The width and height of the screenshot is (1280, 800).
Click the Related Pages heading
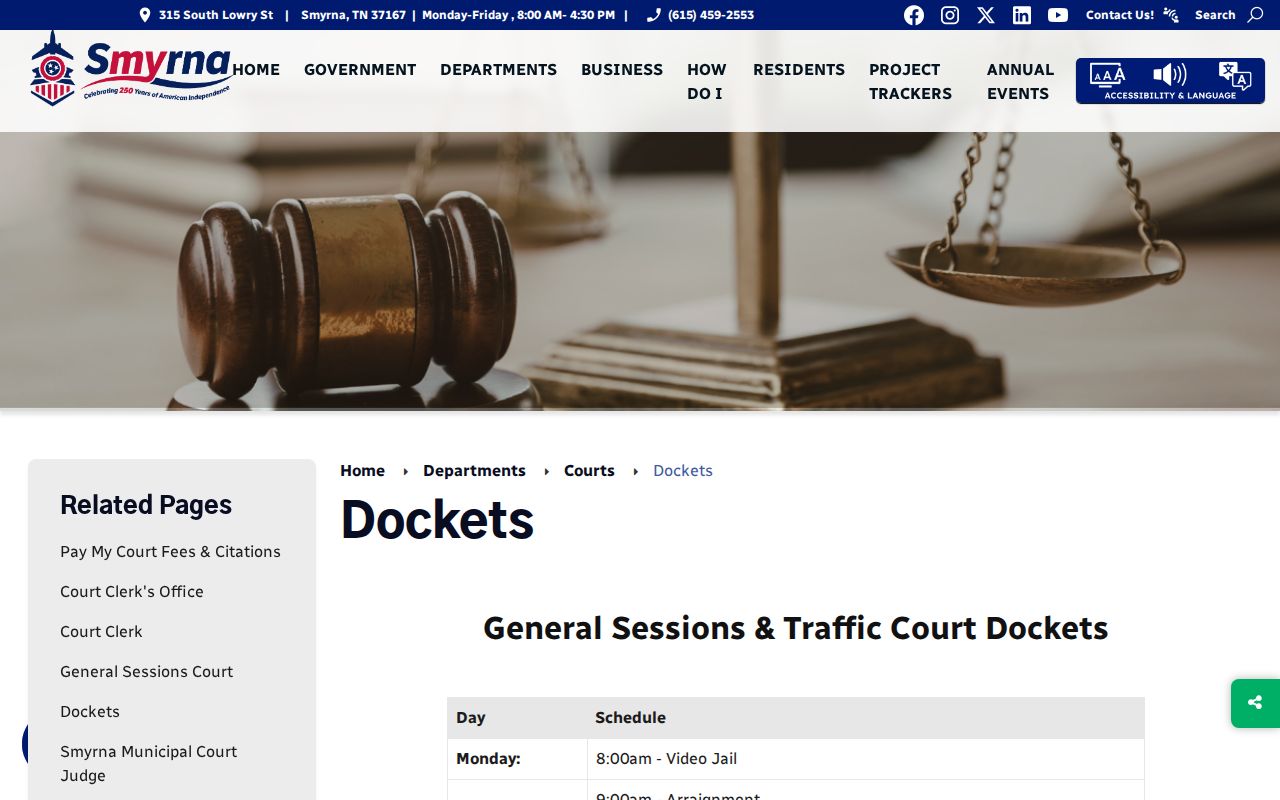click(146, 505)
